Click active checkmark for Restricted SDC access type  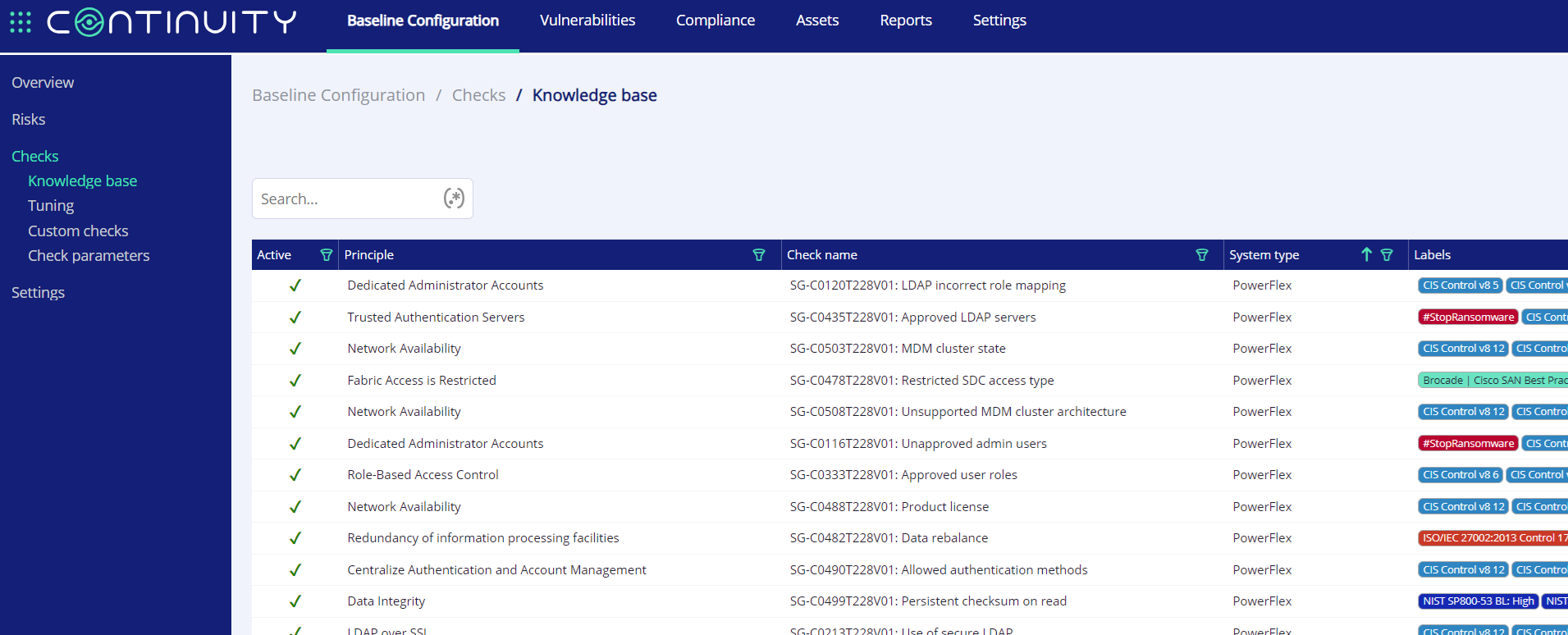[x=295, y=380]
